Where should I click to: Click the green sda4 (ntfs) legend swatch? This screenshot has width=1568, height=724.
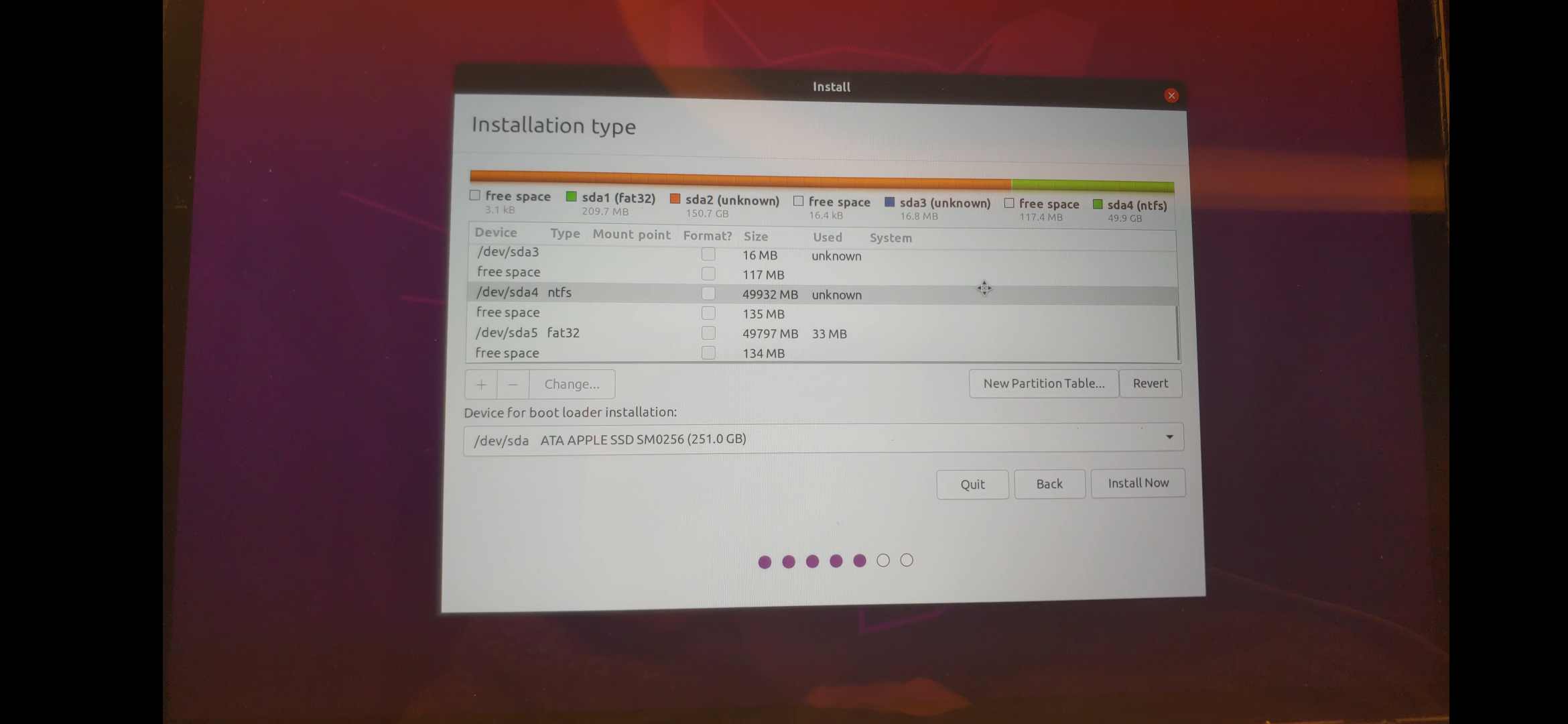point(1098,204)
